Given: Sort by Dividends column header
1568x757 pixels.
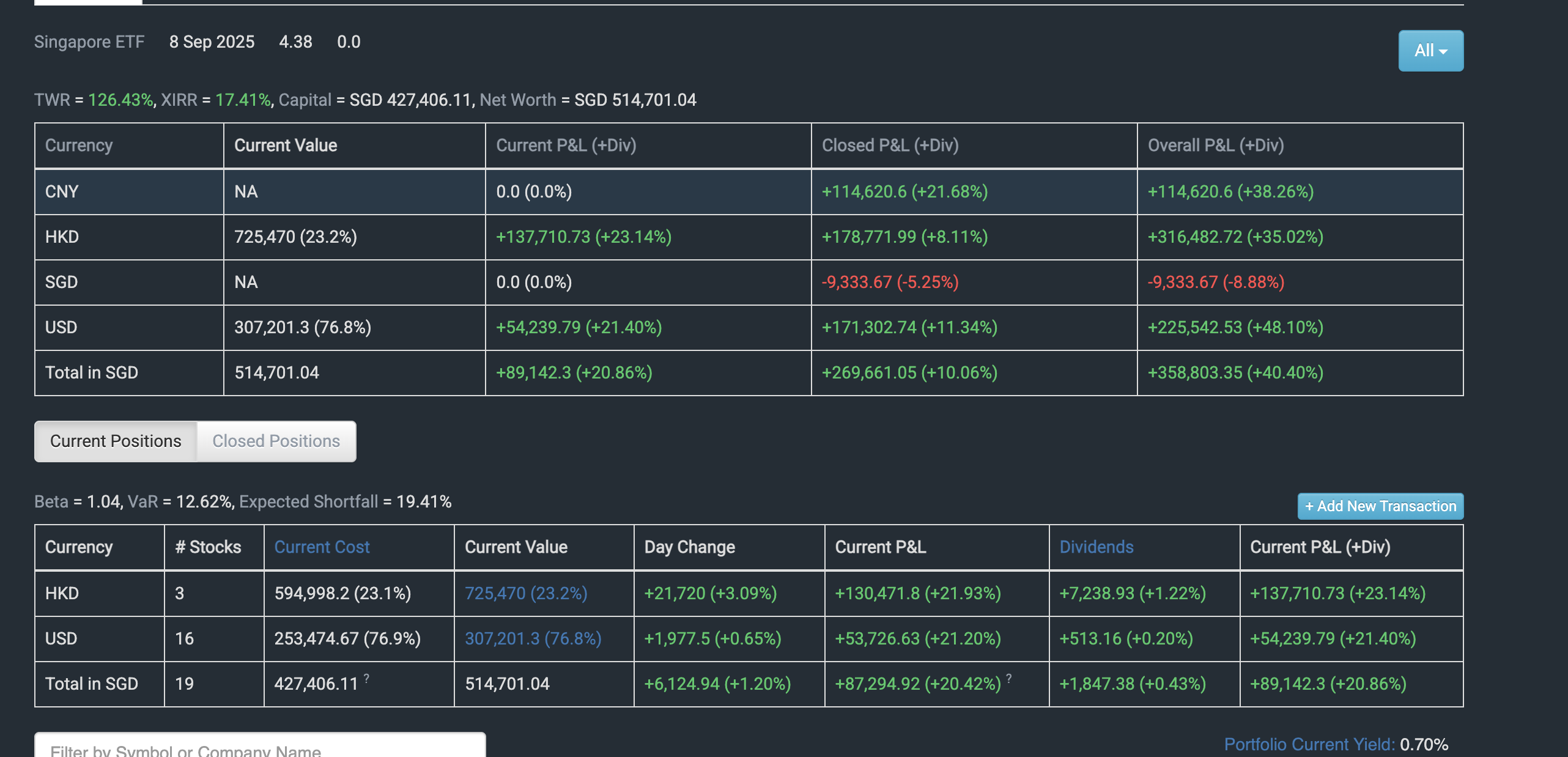Looking at the screenshot, I should [x=1096, y=547].
